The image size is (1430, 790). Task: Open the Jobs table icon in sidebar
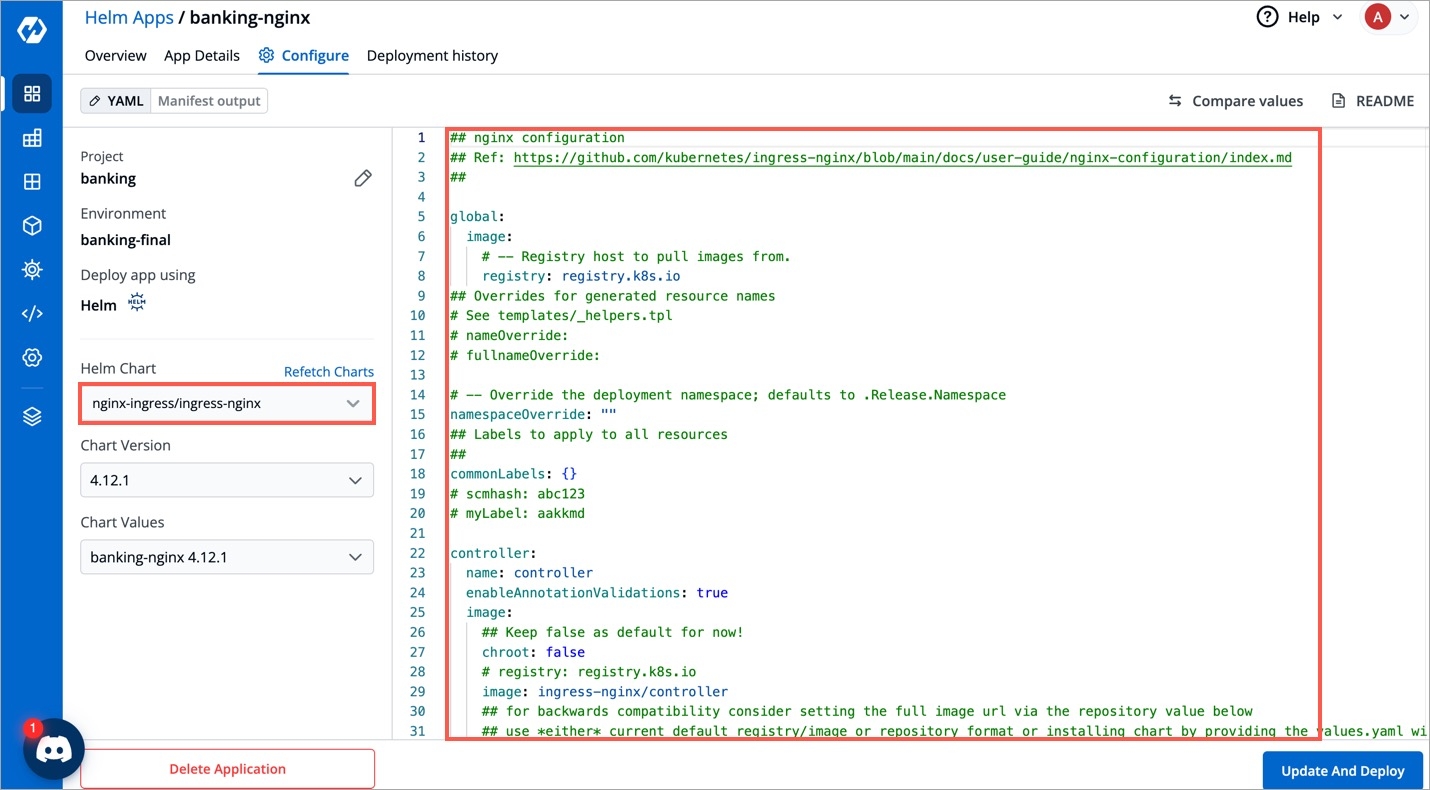(32, 138)
